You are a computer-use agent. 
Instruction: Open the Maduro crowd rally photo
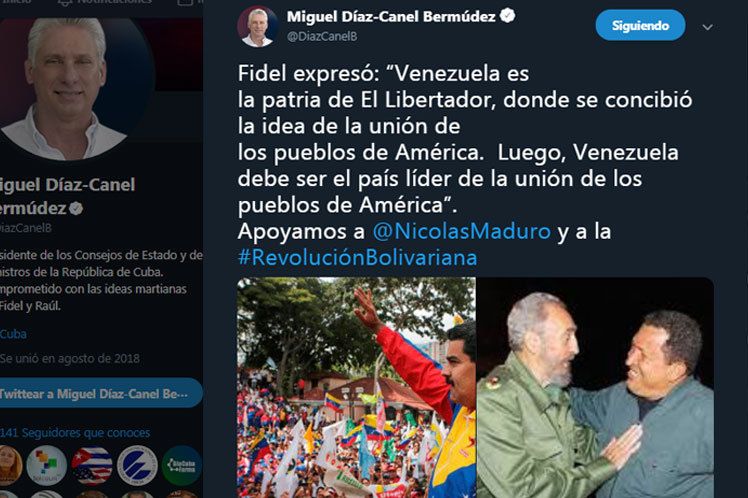pyautogui.click(x=356, y=387)
